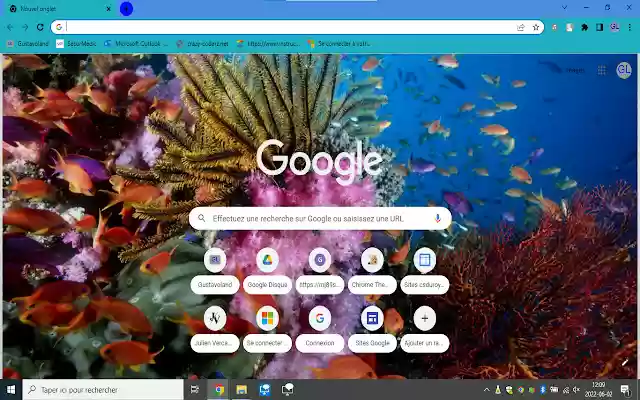640x400 pixels.
Task: Open the Chrome three-dot menu
Action: pos(630,27)
